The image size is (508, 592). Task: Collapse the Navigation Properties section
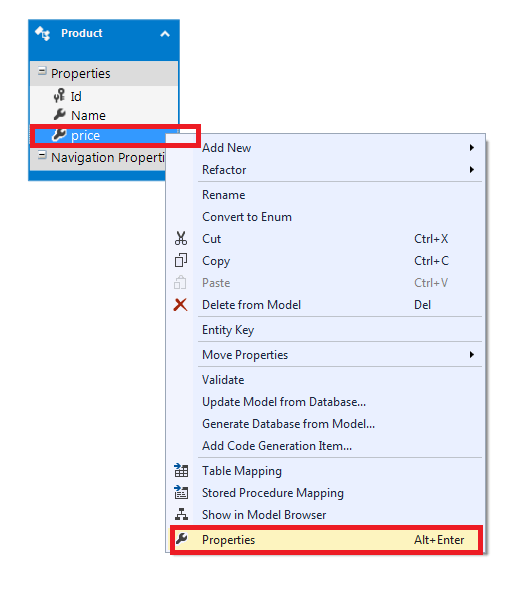[x=42, y=155]
